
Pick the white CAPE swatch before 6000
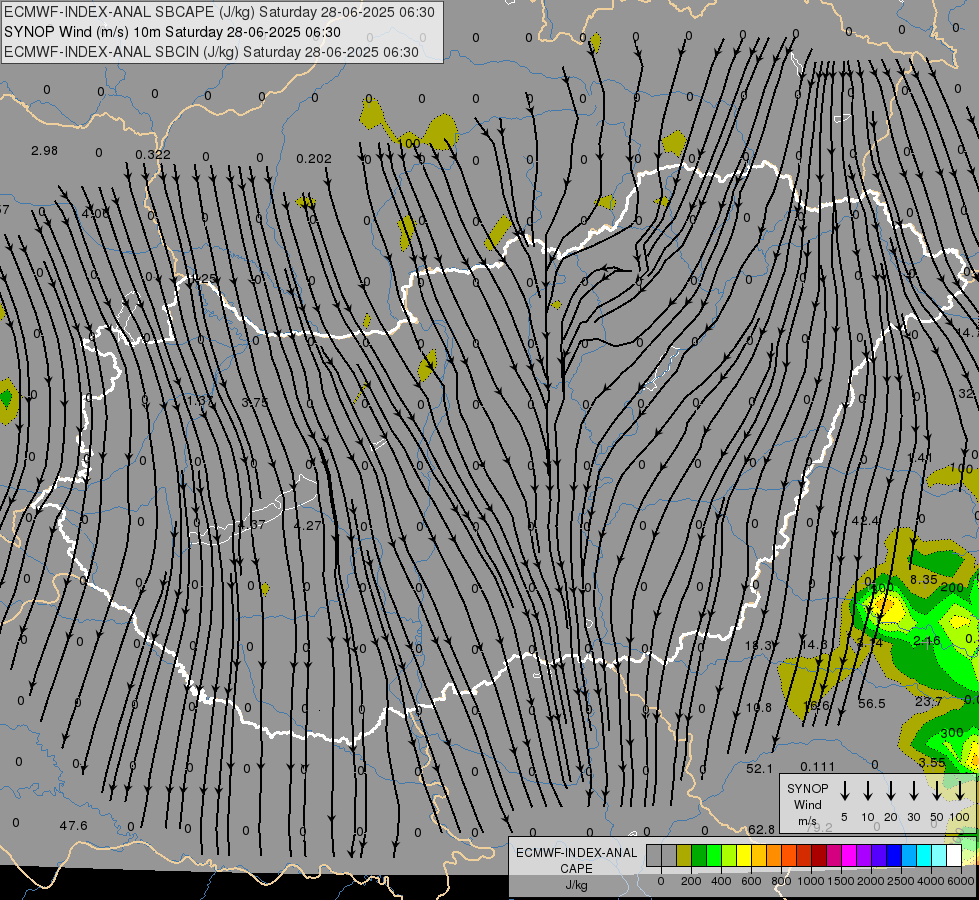pos(953,856)
